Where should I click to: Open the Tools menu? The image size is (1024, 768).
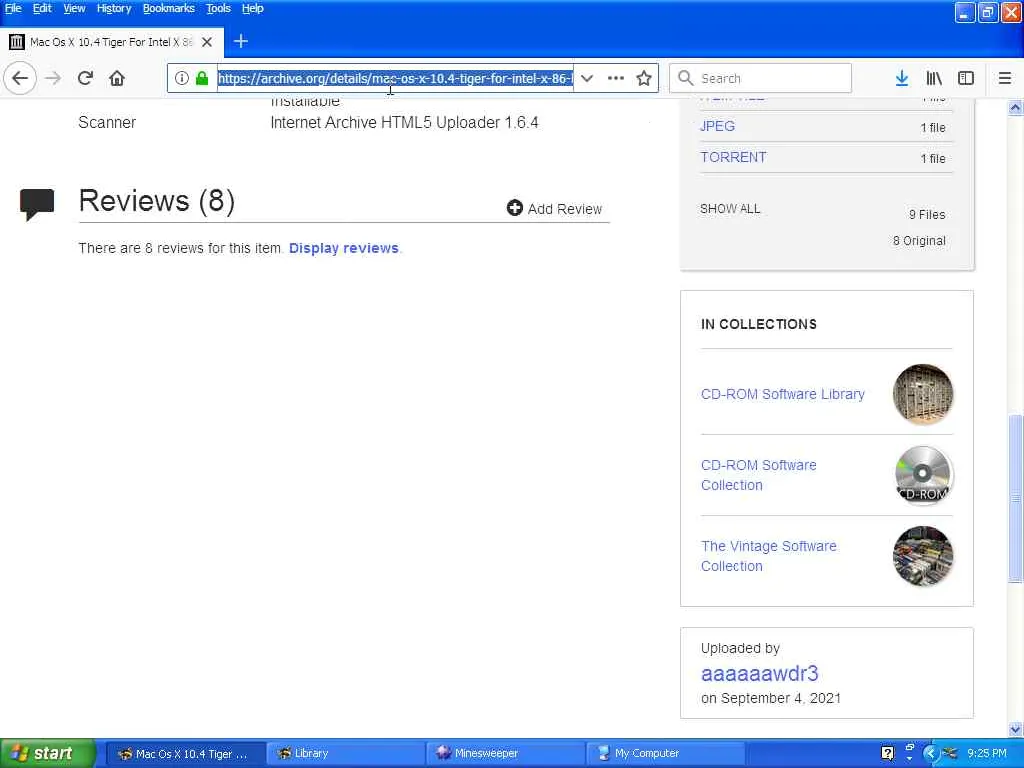pos(218,8)
